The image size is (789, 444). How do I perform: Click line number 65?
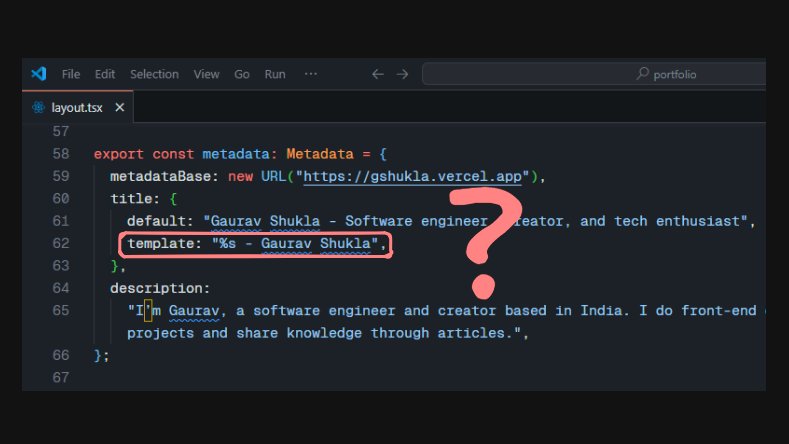coord(61,310)
